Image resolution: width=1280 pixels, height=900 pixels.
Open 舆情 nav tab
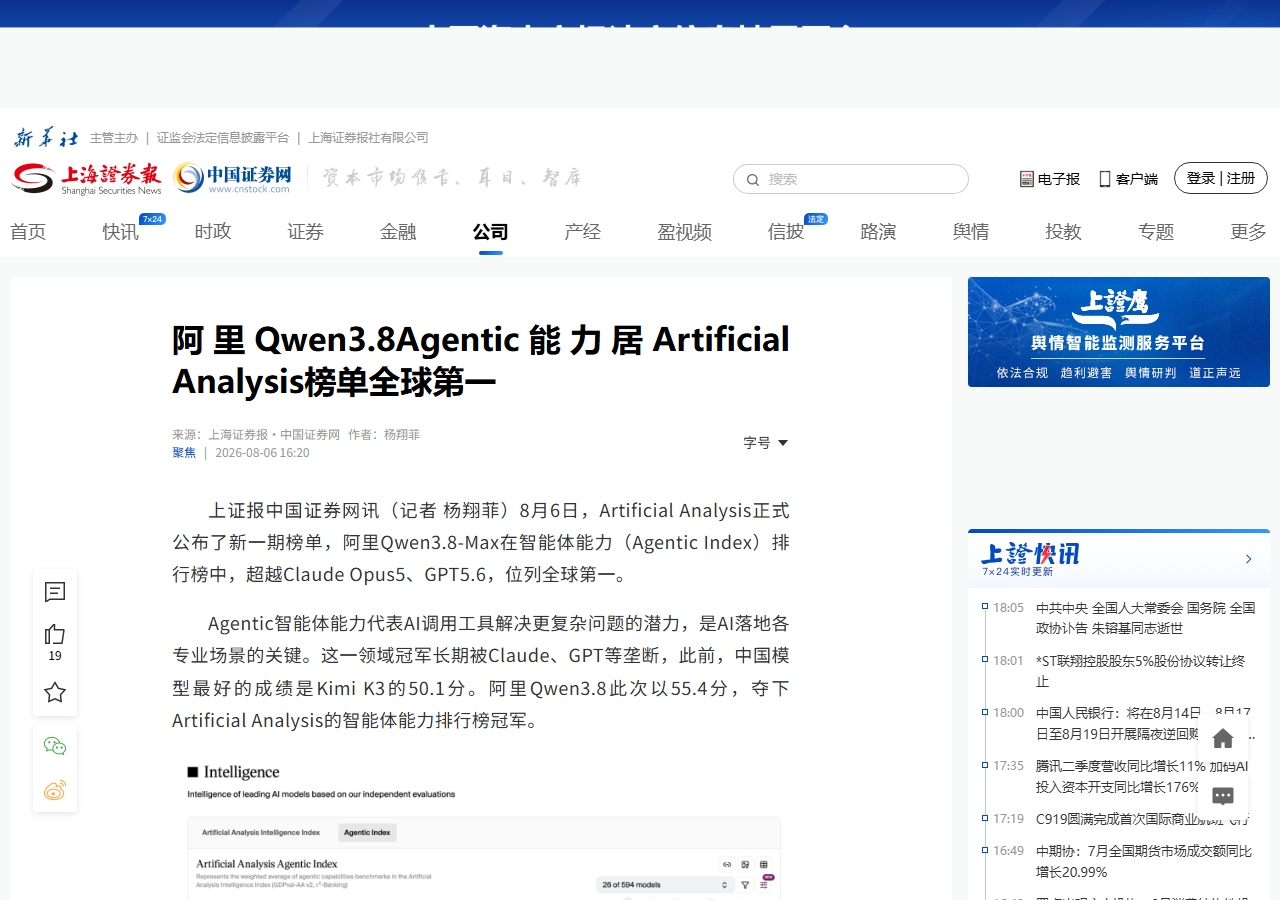pos(971,232)
